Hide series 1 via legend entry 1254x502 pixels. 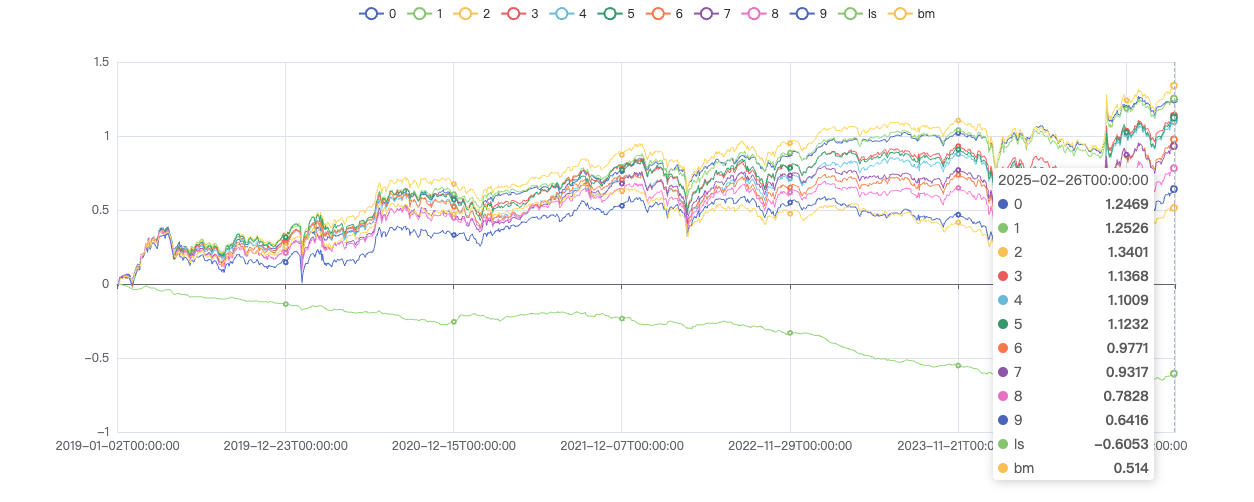pos(420,14)
